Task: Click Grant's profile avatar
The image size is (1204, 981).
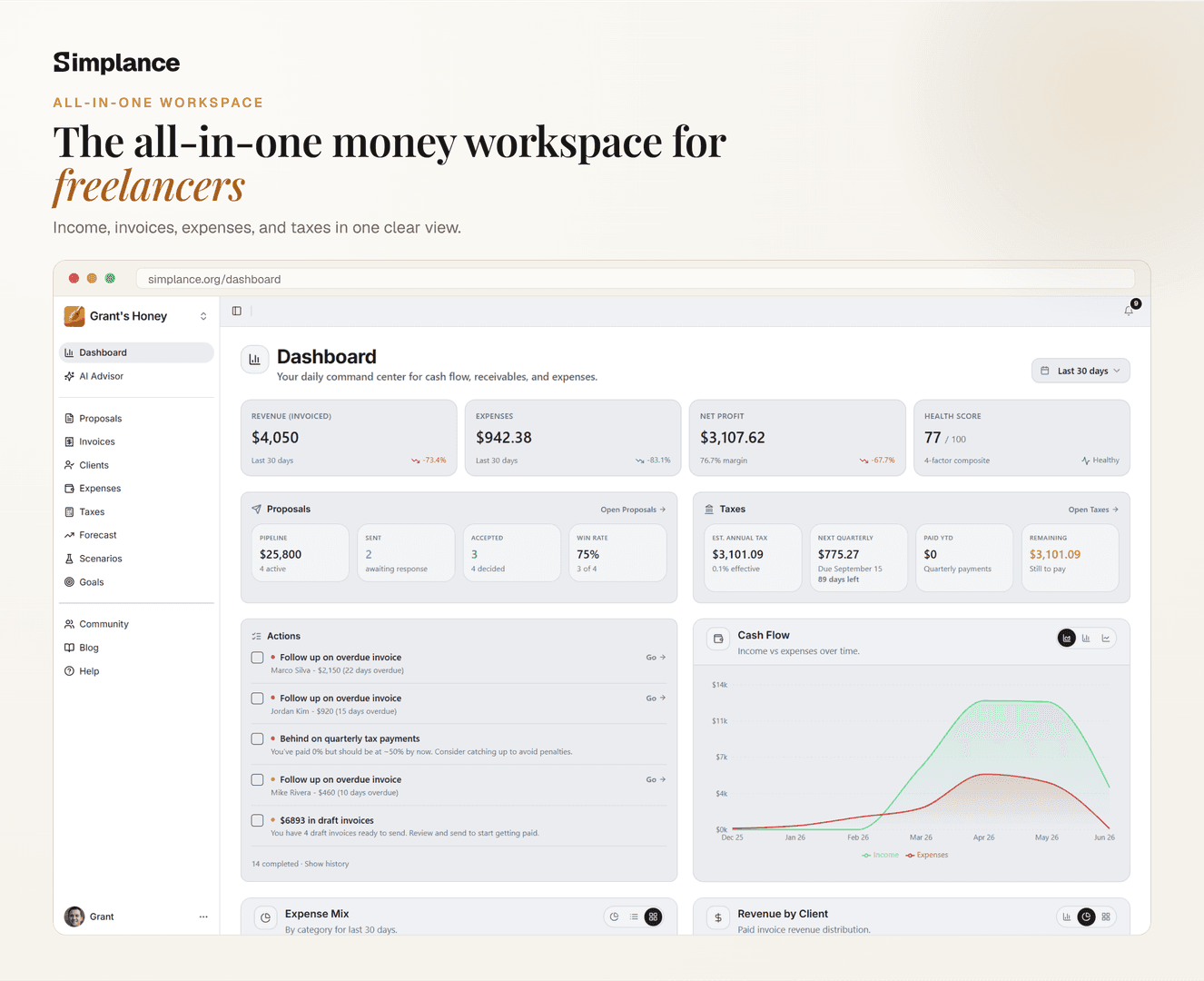Action: coord(74,917)
